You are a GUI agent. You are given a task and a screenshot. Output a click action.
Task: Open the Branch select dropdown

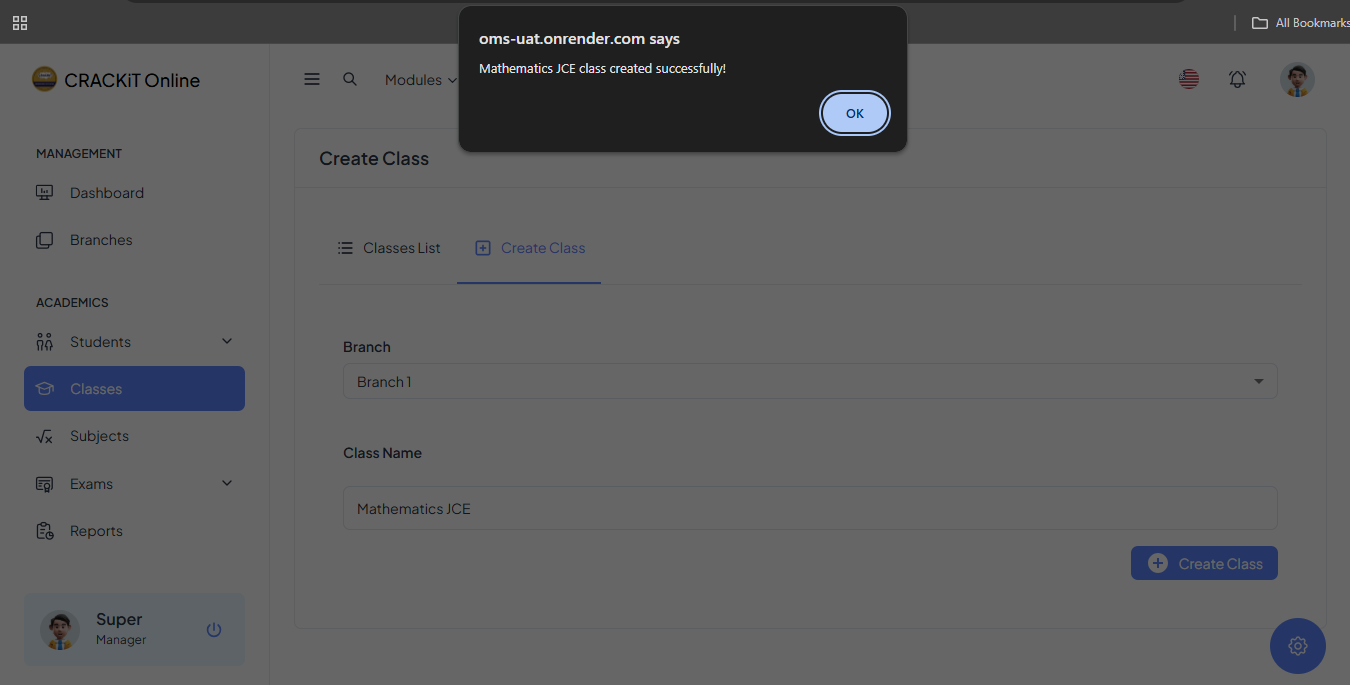[x=810, y=382]
